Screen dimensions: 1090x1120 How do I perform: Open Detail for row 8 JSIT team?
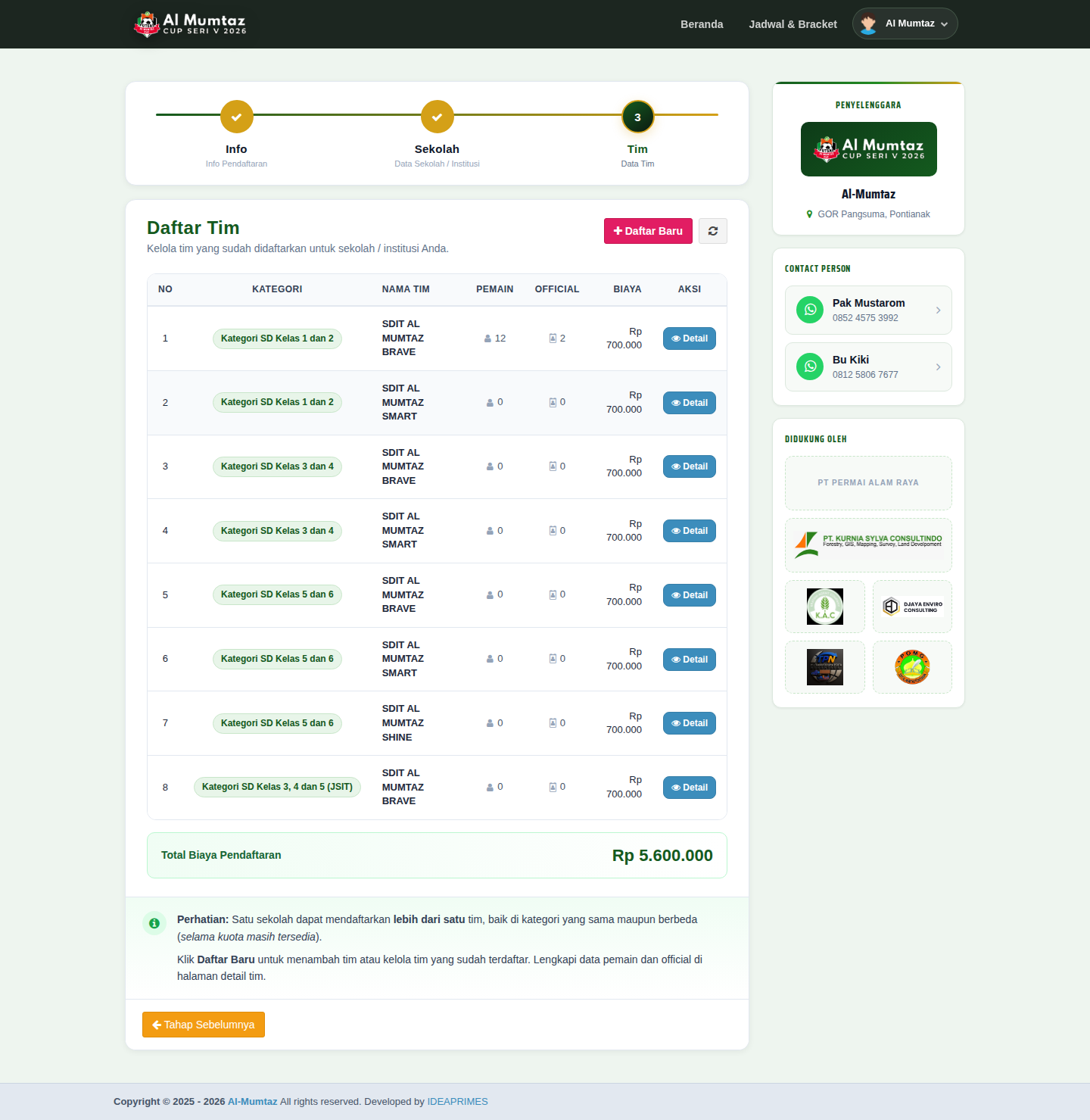click(689, 788)
